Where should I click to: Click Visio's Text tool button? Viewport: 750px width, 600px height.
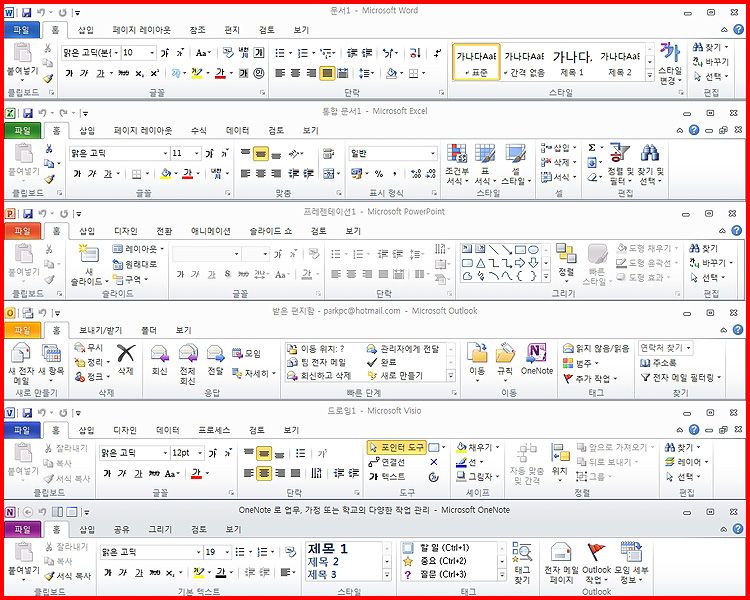click(x=387, y=477)
